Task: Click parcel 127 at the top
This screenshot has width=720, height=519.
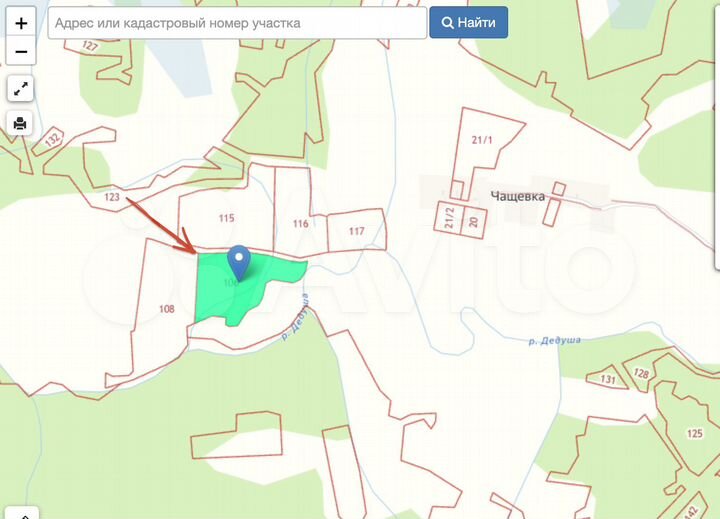Action: click(x=90, y=46)
